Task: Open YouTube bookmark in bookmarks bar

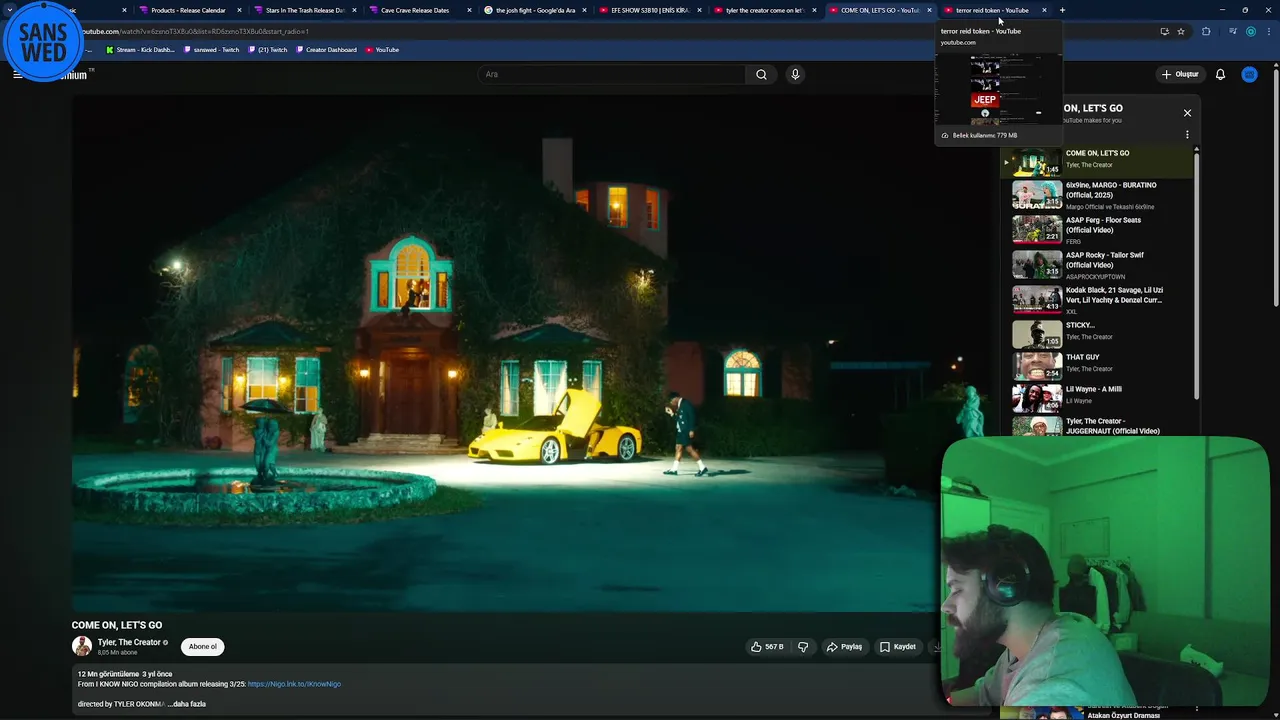Action: point(382,49)
